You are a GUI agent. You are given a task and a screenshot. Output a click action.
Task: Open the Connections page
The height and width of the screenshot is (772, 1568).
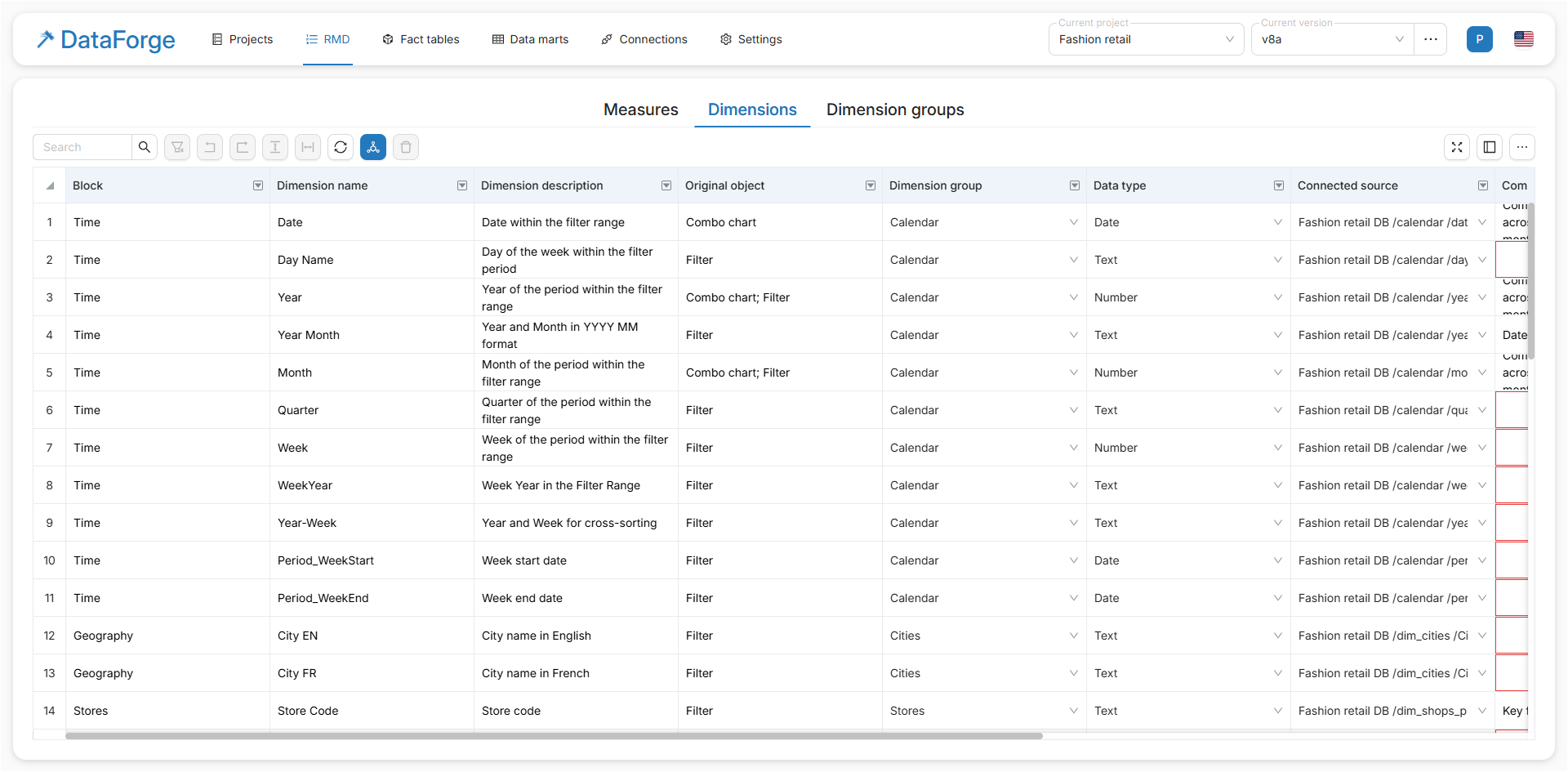[x=644, y=39]
